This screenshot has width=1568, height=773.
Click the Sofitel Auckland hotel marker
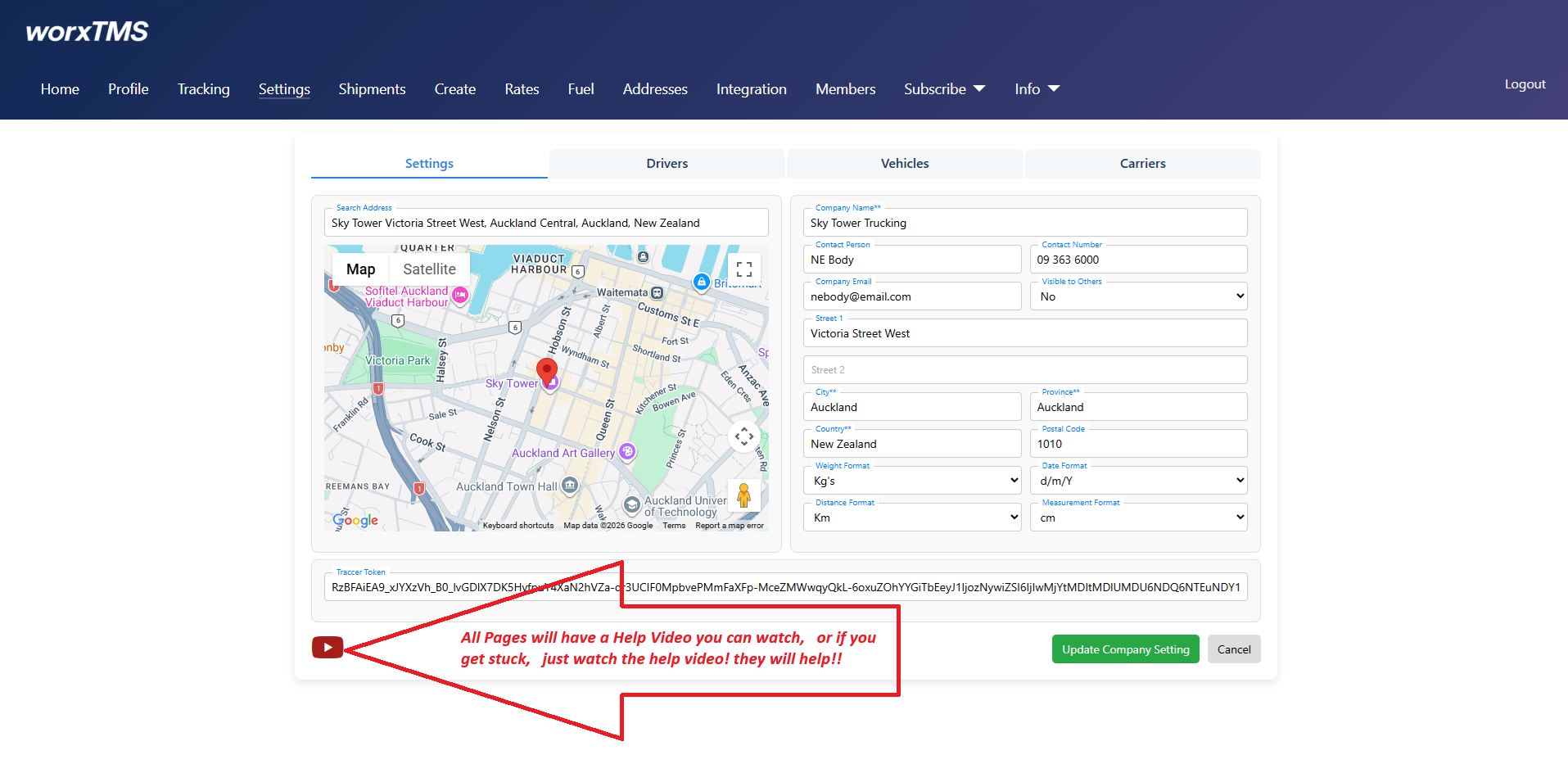pyautogui.click(x=460, y=295)
